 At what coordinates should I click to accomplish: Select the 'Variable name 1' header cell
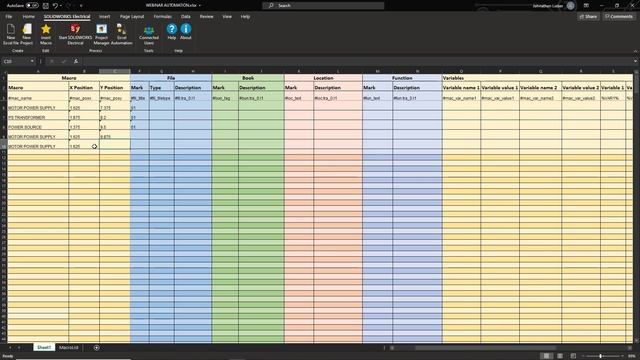pos(461,87)
